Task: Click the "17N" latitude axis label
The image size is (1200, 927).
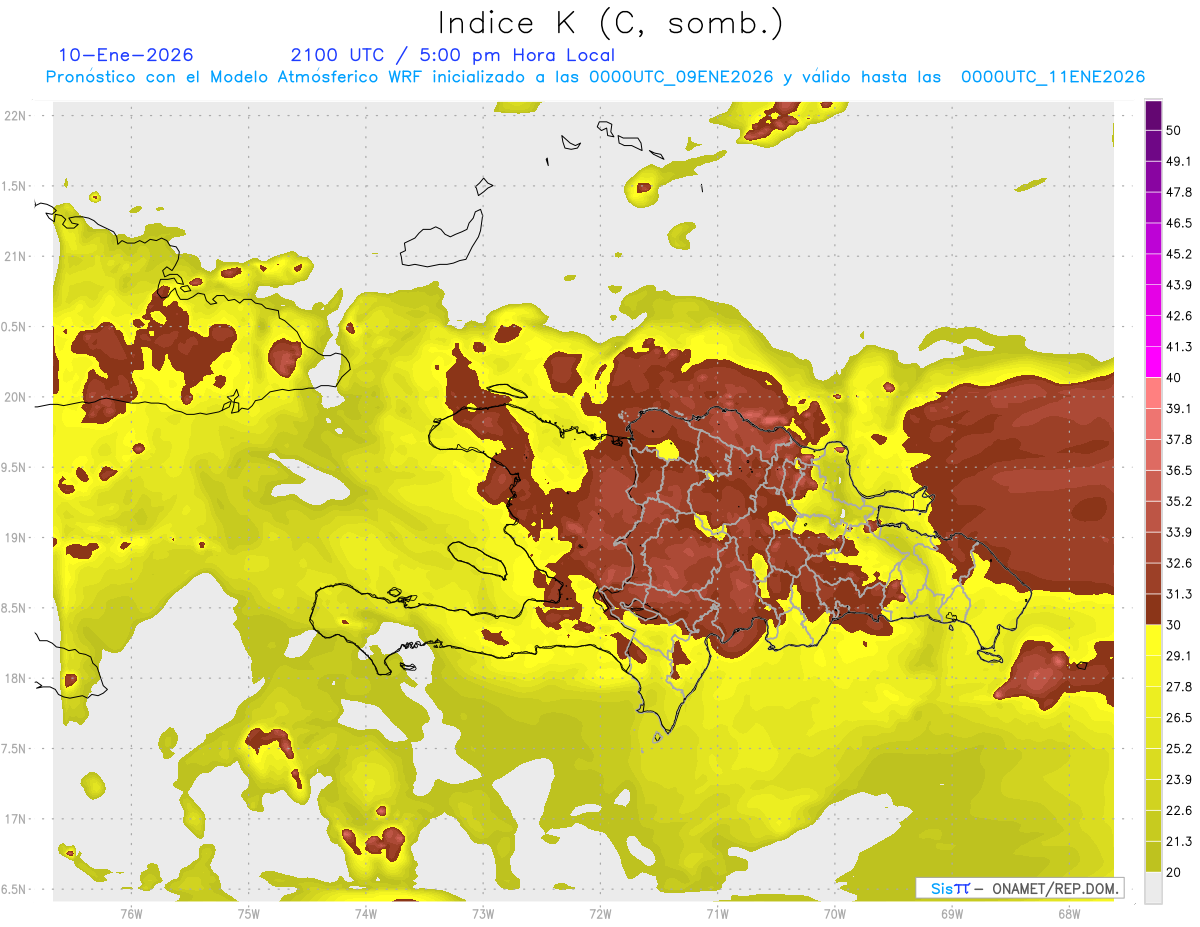Action: pos(17,819)
